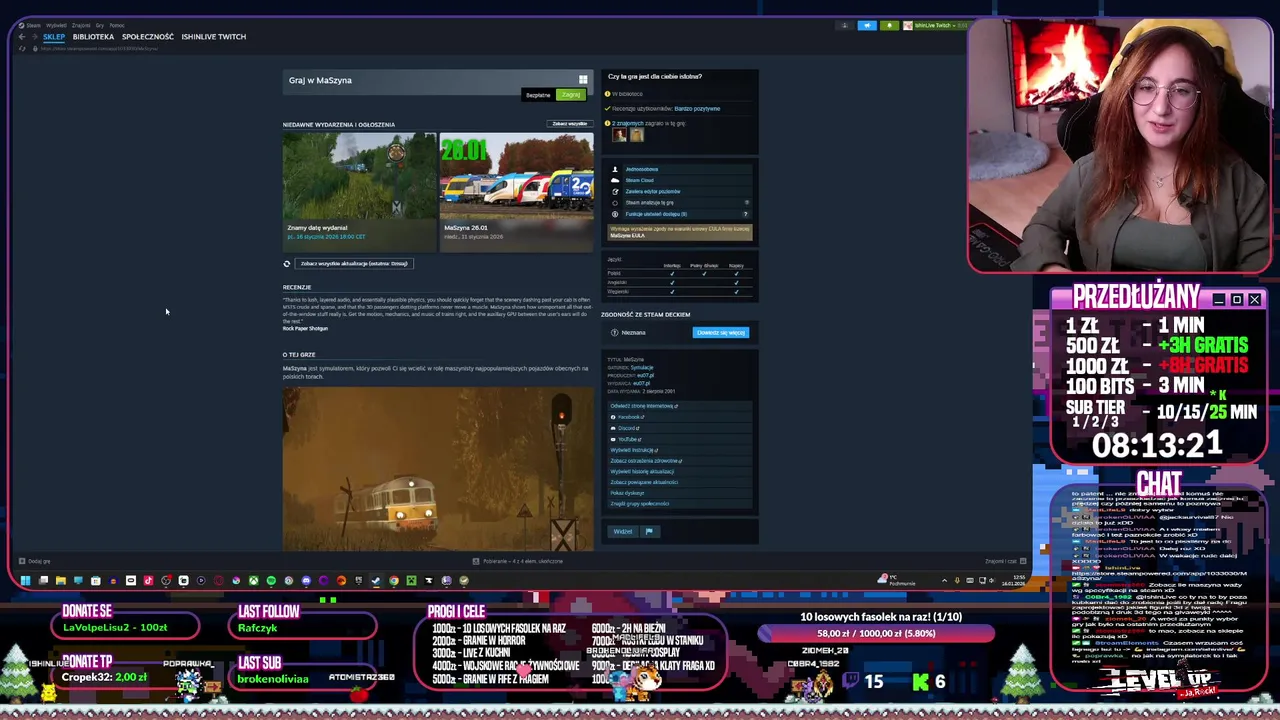Image resolution: width=1280 pixels, height=720 pixels.
Task: Click the train video in 'O tej grze'
Action: (x=438, y=469)
